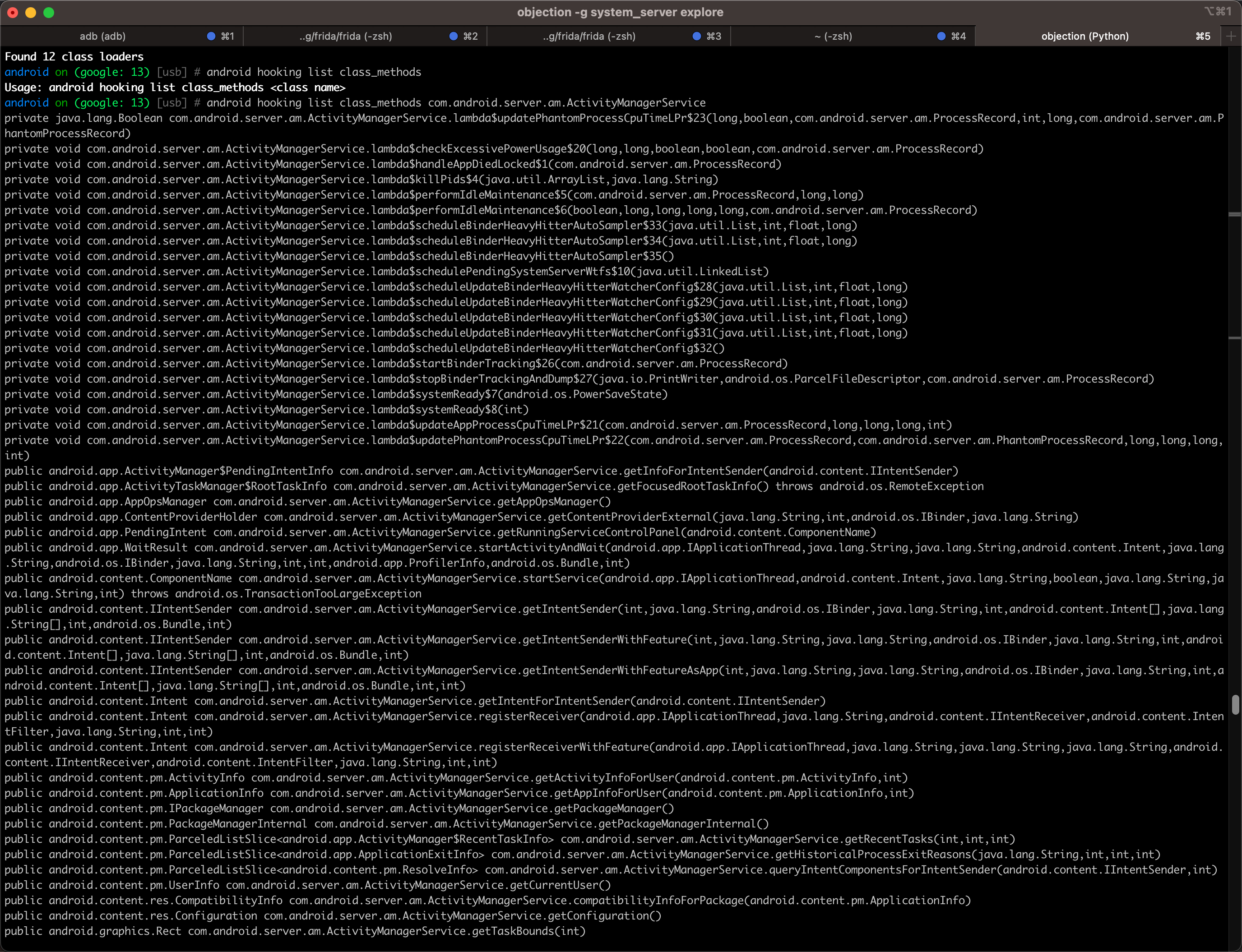Open the first ..g/frida/frida (-zsh) tab with shortcut ⌘2
The image size is (1242, 952).
point(365,36)
